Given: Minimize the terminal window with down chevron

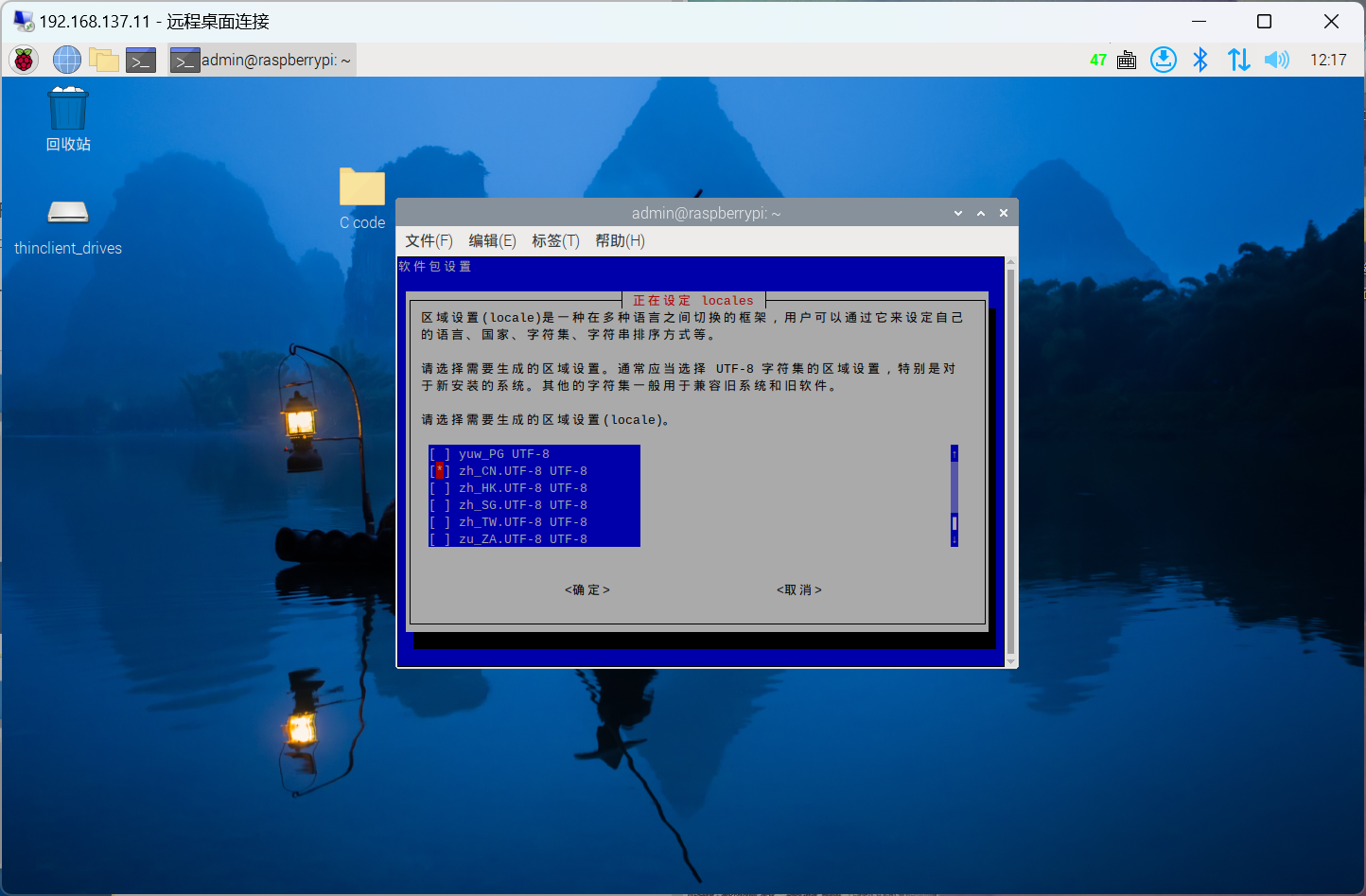Looking at the screenshot, I should point(958,214).
